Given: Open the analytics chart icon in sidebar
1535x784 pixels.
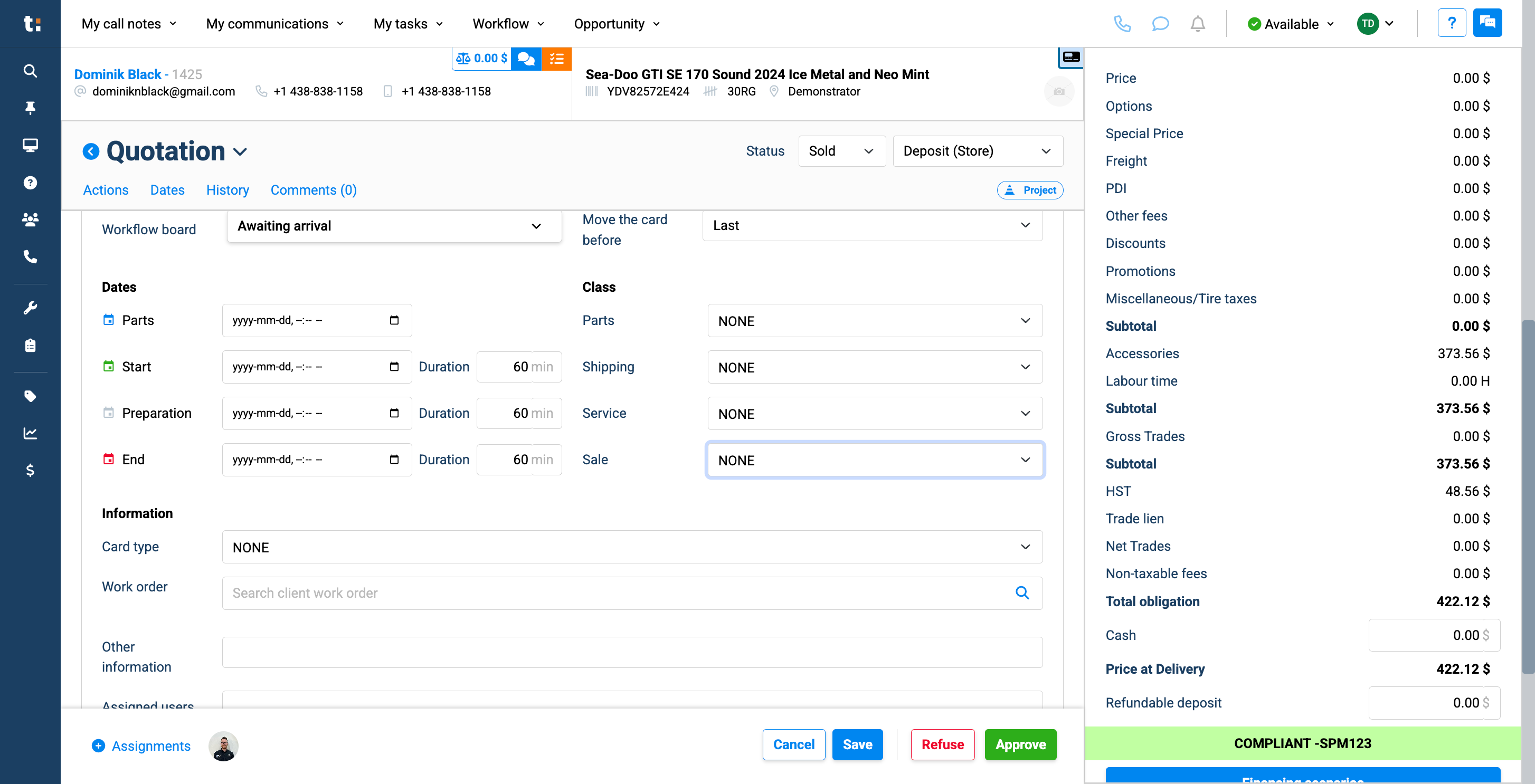Looking at the screenshot, I should point(30,433).
